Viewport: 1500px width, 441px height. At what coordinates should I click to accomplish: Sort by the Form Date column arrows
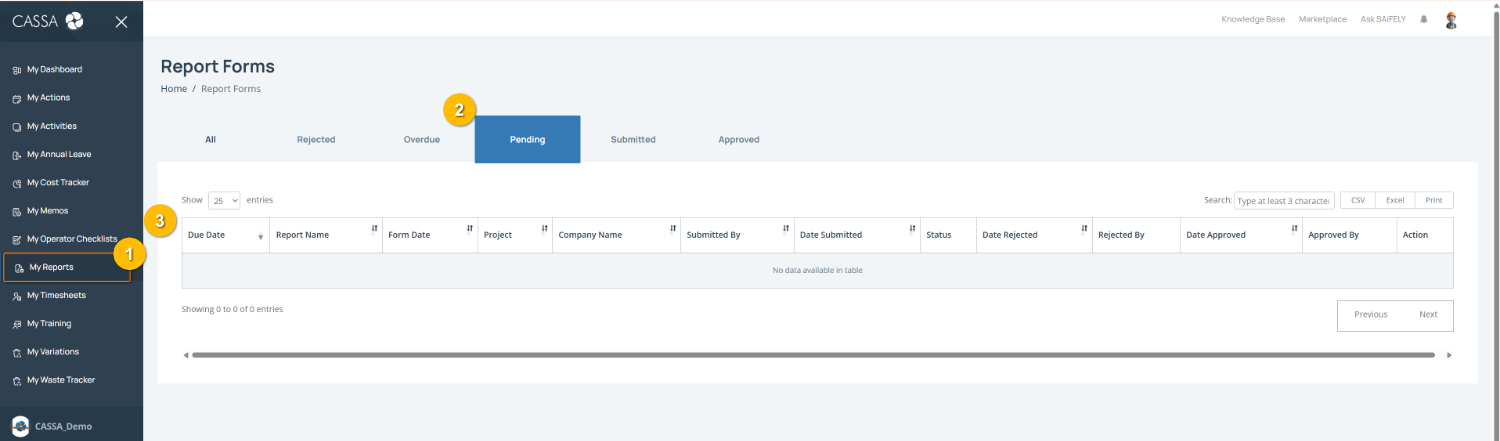[x=469, y=229]
